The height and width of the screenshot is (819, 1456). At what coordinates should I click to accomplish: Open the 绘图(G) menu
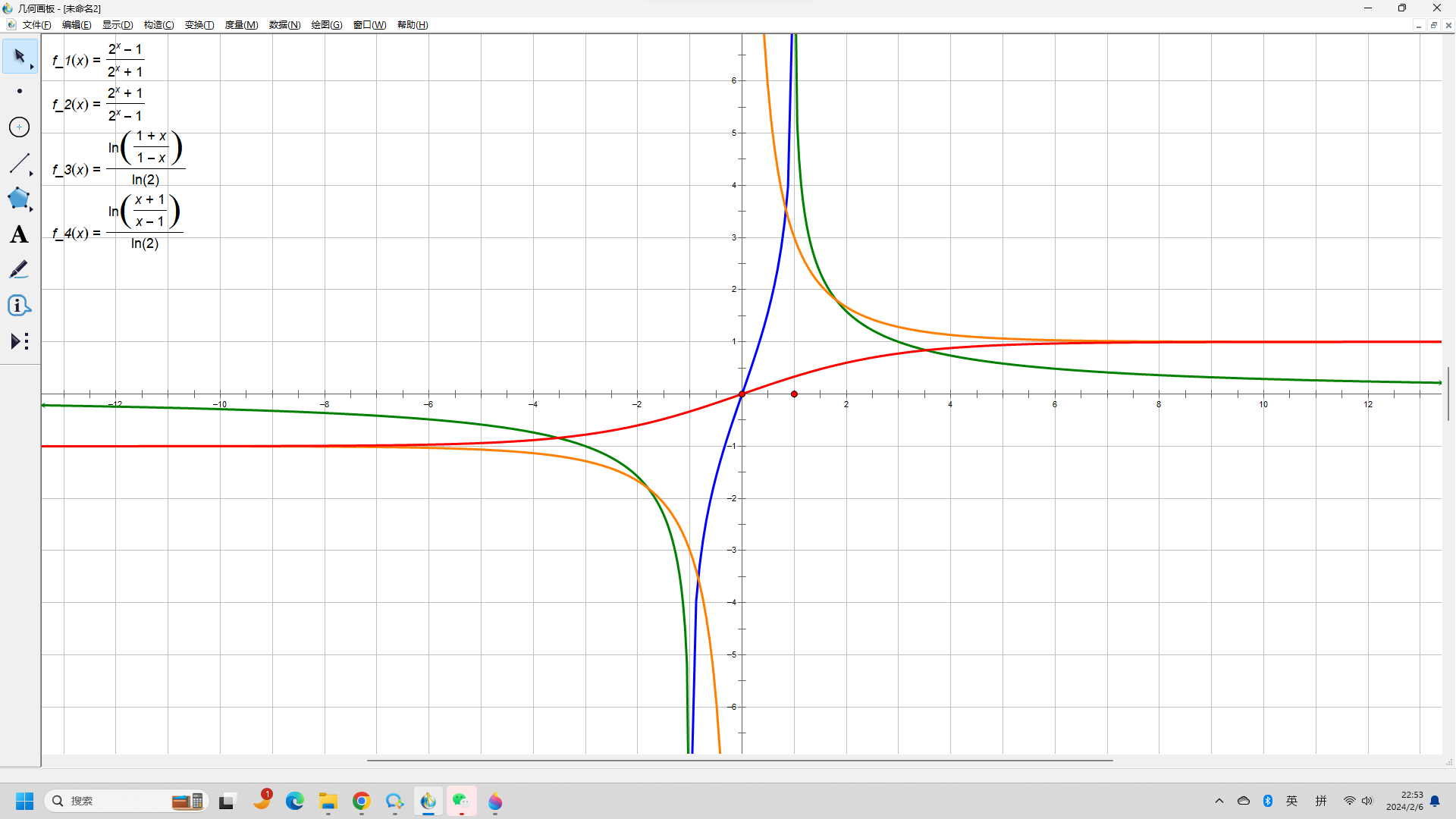point(327,25)
